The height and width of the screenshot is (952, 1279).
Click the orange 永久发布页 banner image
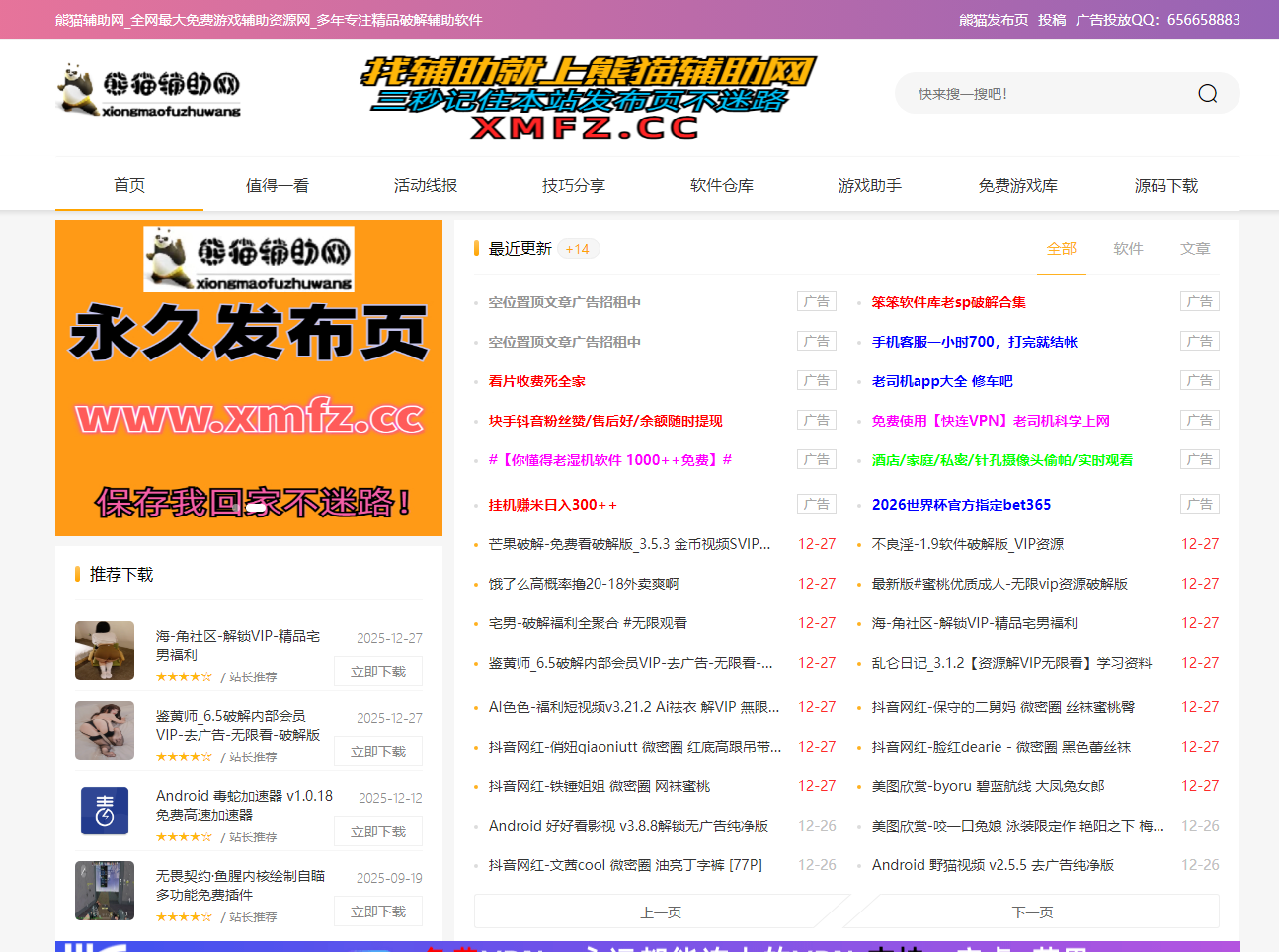248,378
